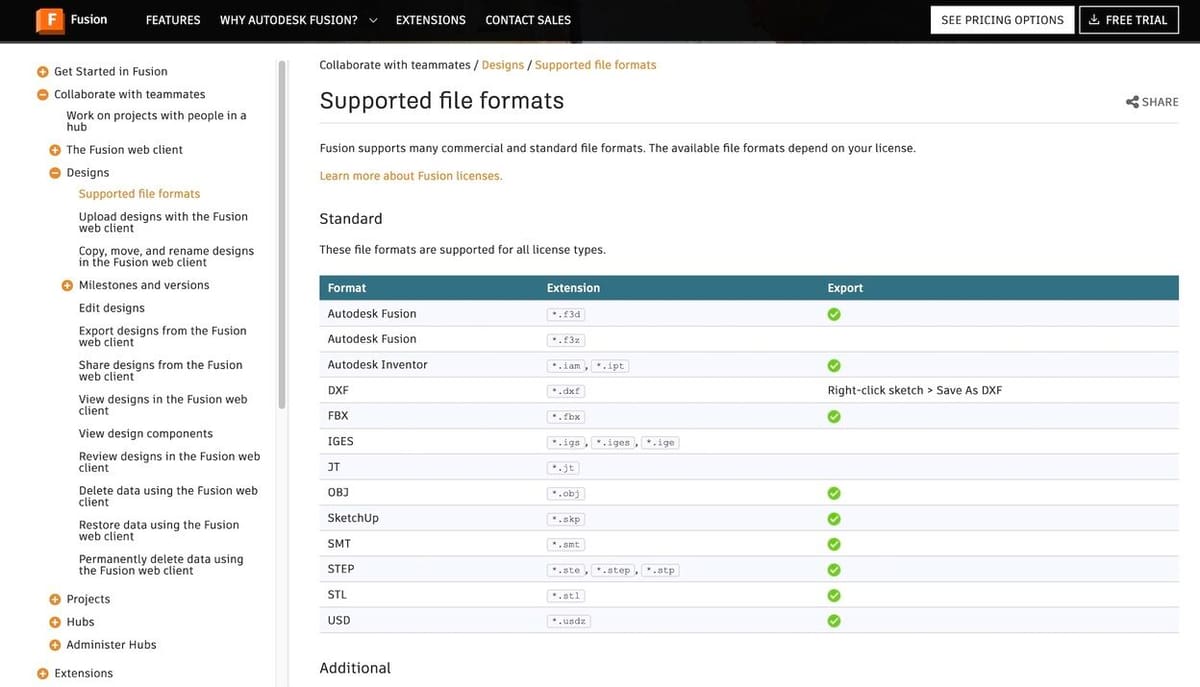The height and width of the screenshot is (687, 1200).
Task: Click the green export checkmark for SketchUp
Action: pyautogui.click(x=834, y=519)
